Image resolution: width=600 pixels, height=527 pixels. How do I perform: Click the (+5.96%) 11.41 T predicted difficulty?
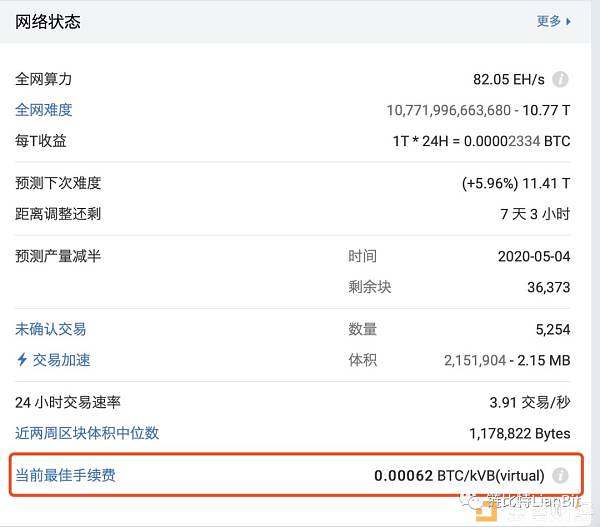point(515,183)
